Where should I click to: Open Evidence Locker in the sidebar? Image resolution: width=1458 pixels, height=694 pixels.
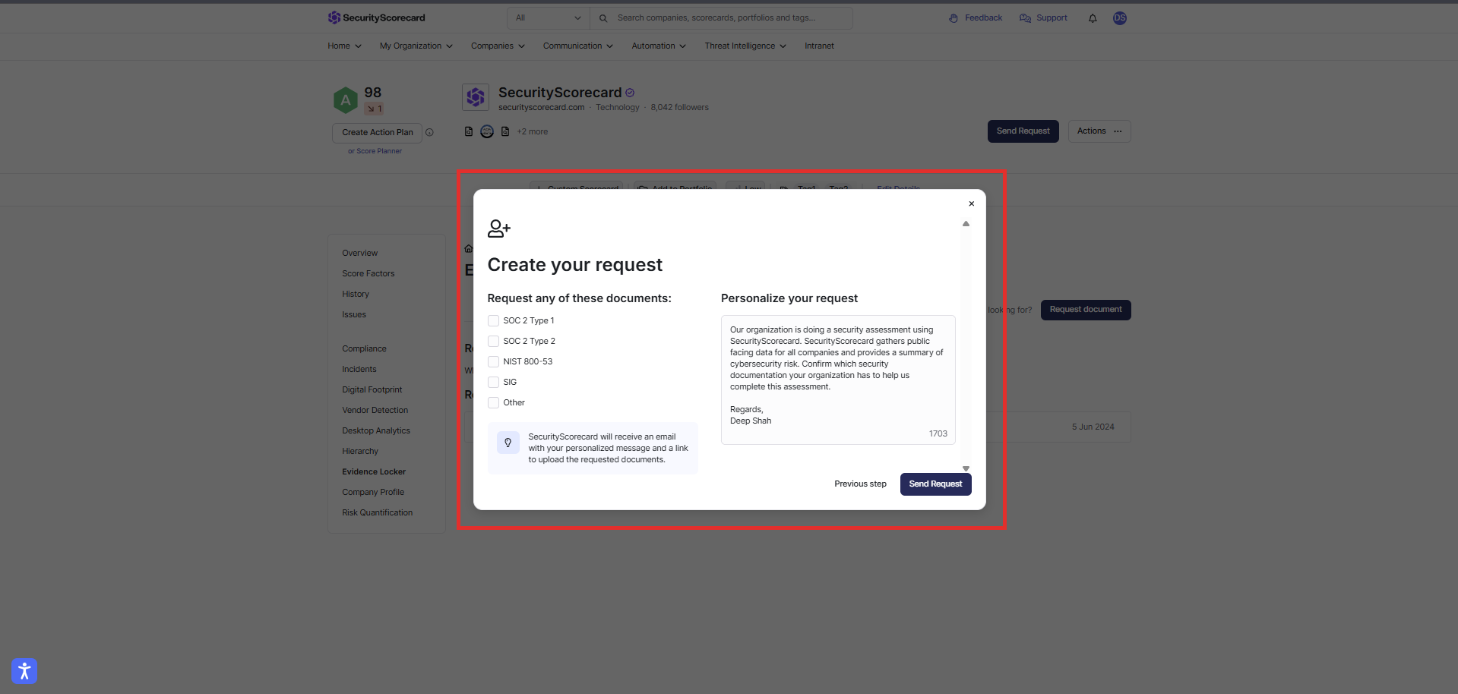click(x=374, y=472)
